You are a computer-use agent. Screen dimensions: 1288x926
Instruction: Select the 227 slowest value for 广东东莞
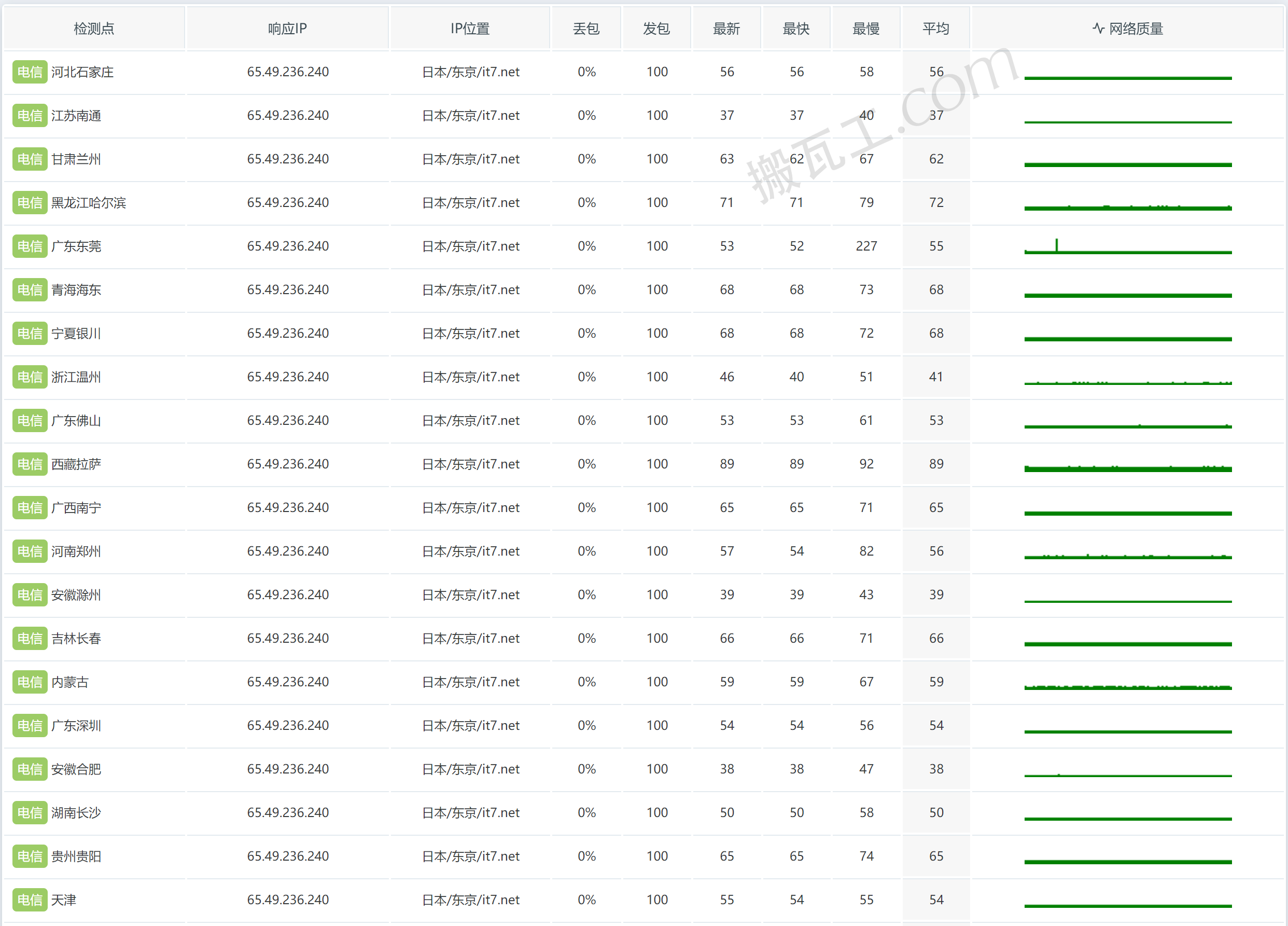point(866,246)
